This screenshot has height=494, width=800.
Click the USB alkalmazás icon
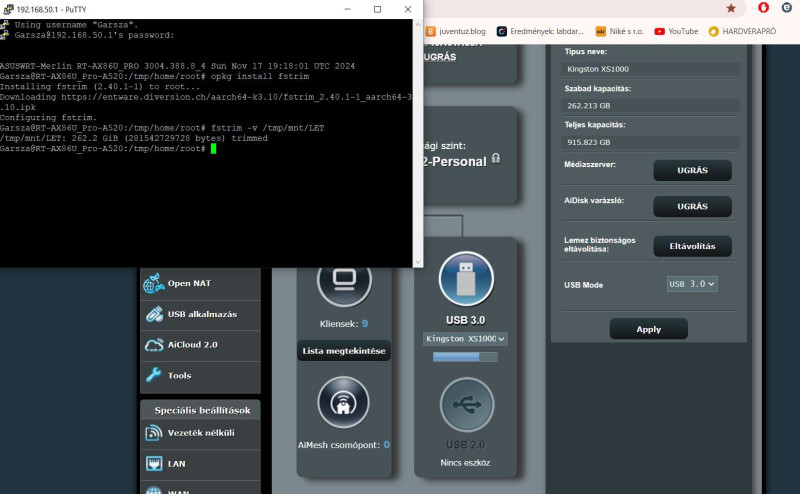click(x=154, y=314)
